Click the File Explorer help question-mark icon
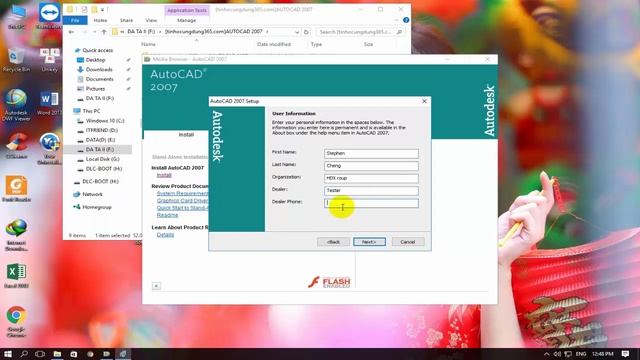Image resolution: width=640 pixels, height=360 pixels. pyautogui.click(x=406, y=20)
